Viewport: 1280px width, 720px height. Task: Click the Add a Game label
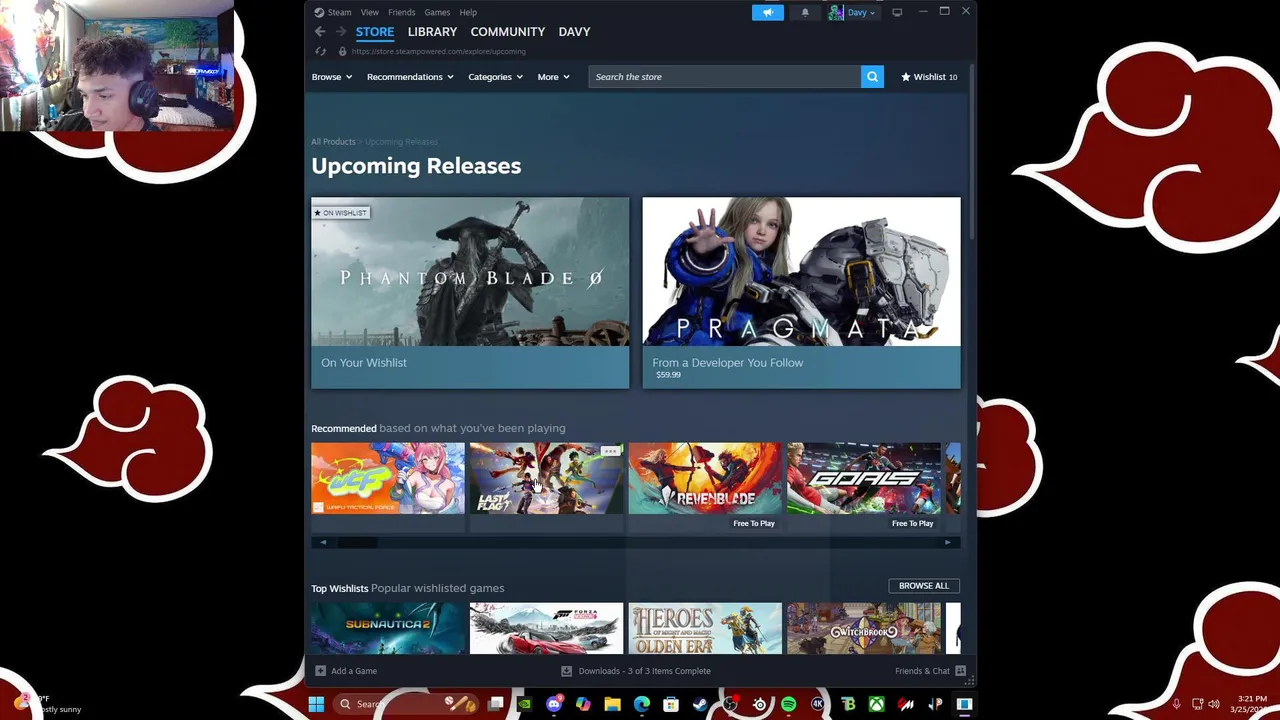[x=354, y=671]
